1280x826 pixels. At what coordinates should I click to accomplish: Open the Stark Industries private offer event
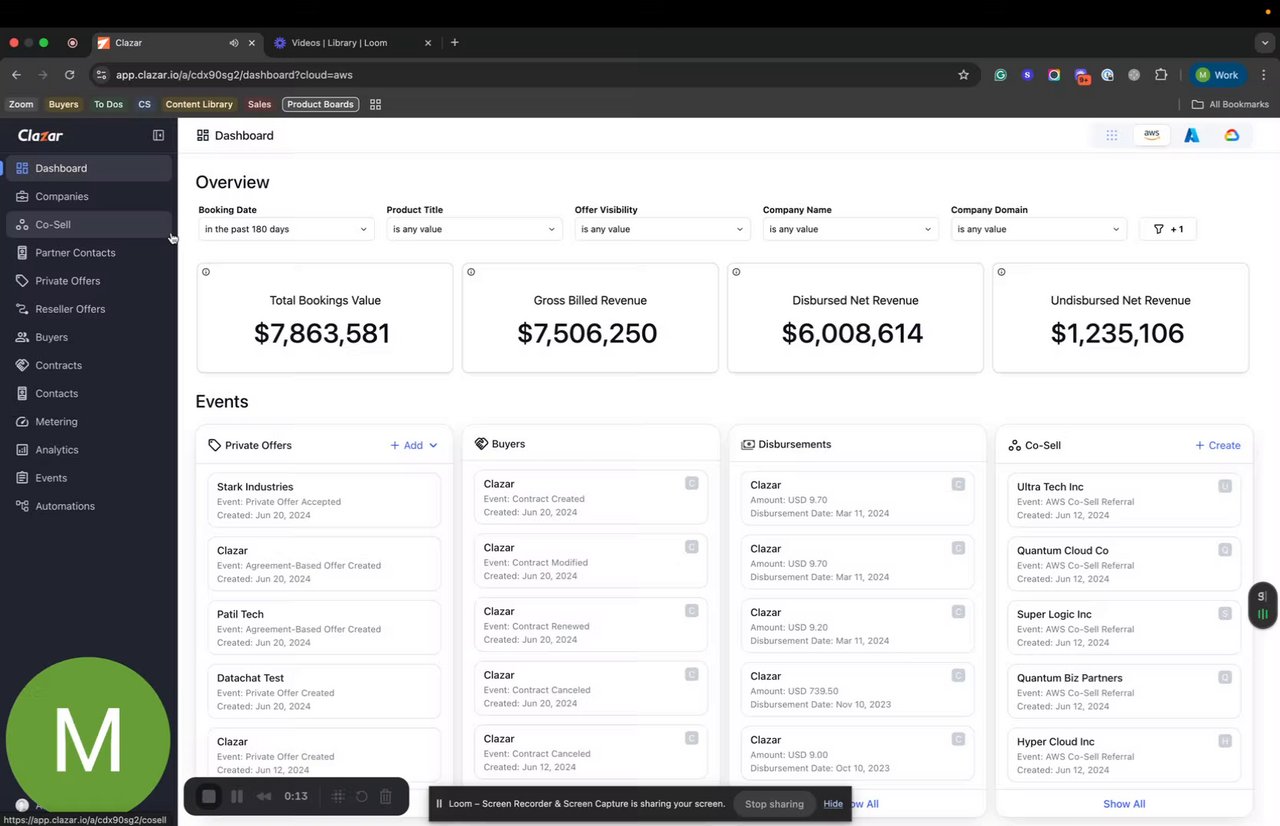(324, 500)
